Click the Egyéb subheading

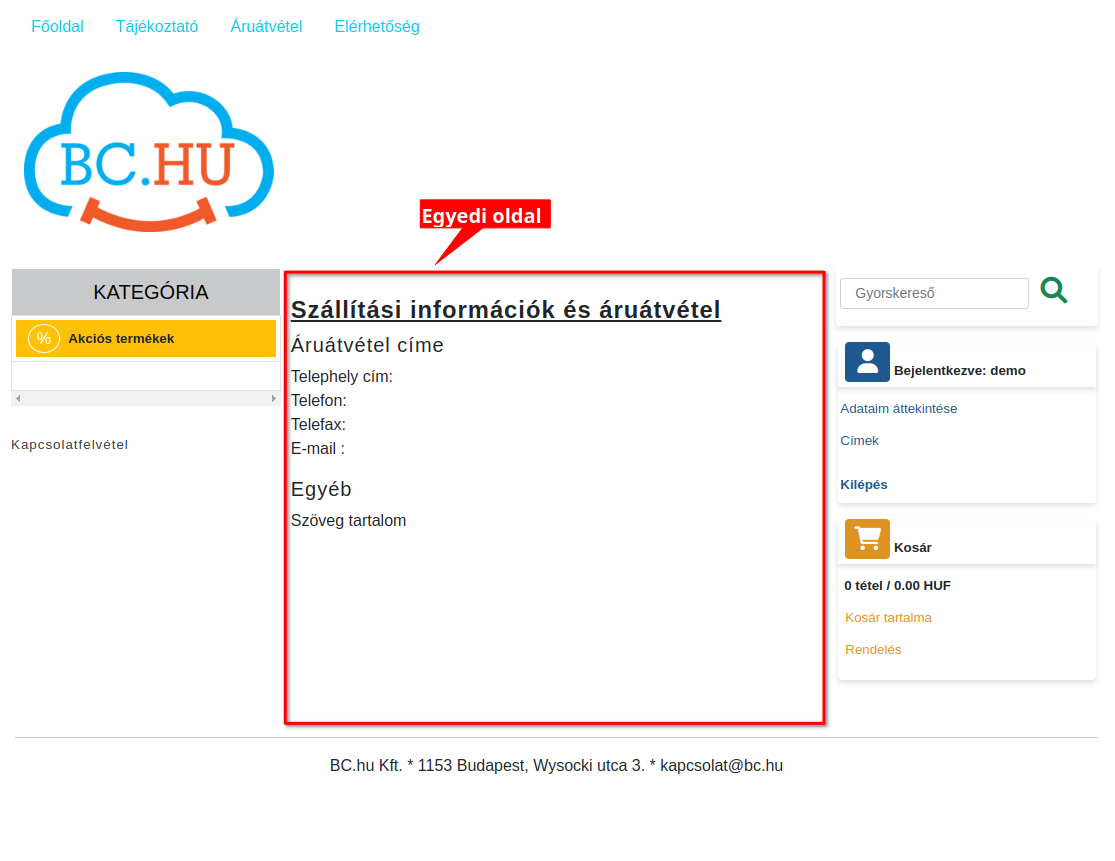point(321,489)
